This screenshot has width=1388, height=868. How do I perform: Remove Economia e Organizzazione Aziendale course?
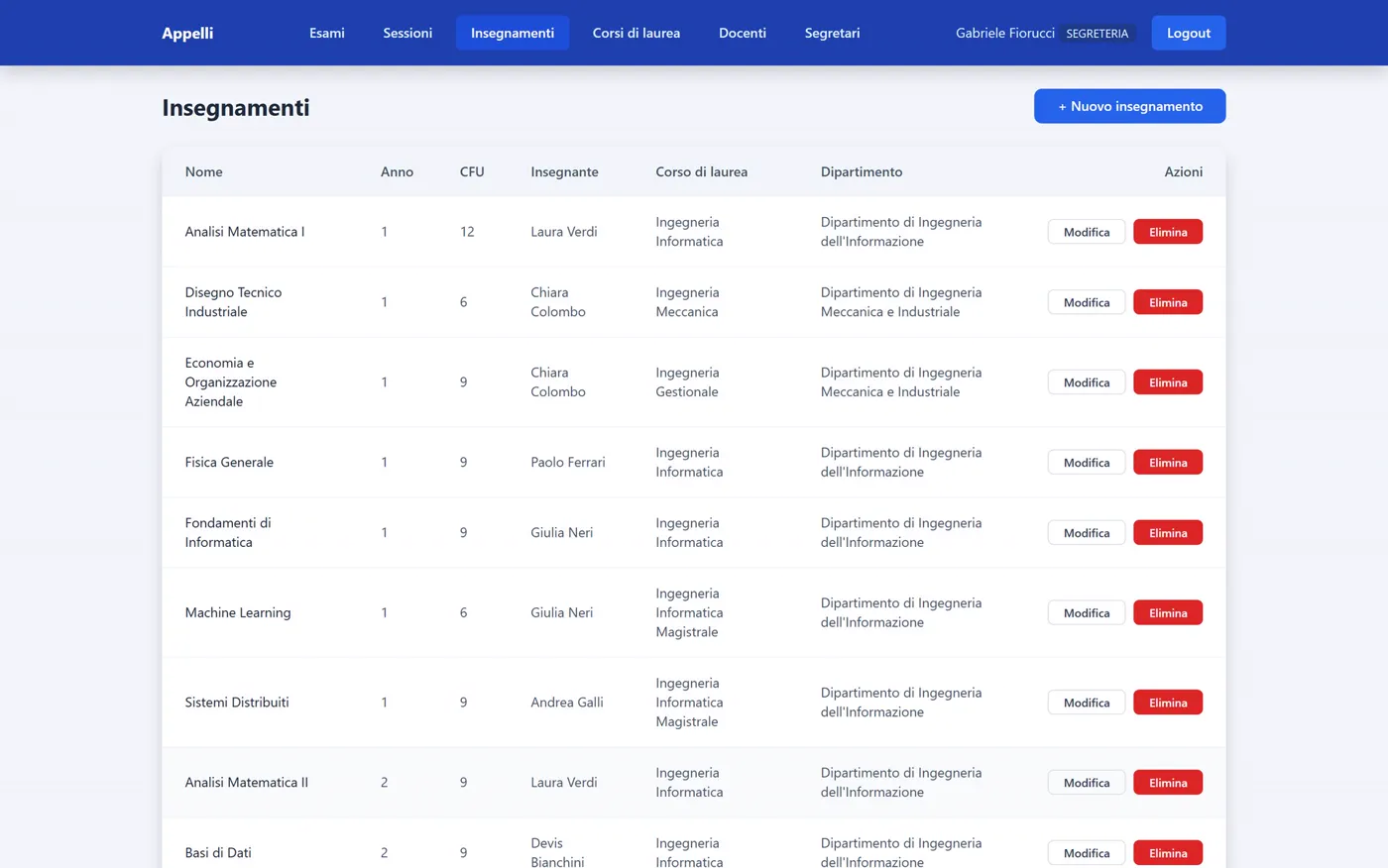pyautogui.click(x=1168, y=382)
